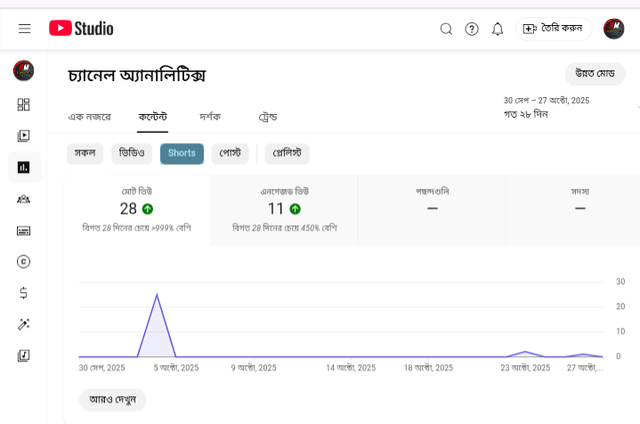Open Community from the sidebar
Viewport: 640px width, 424px height.
[24, 199]
